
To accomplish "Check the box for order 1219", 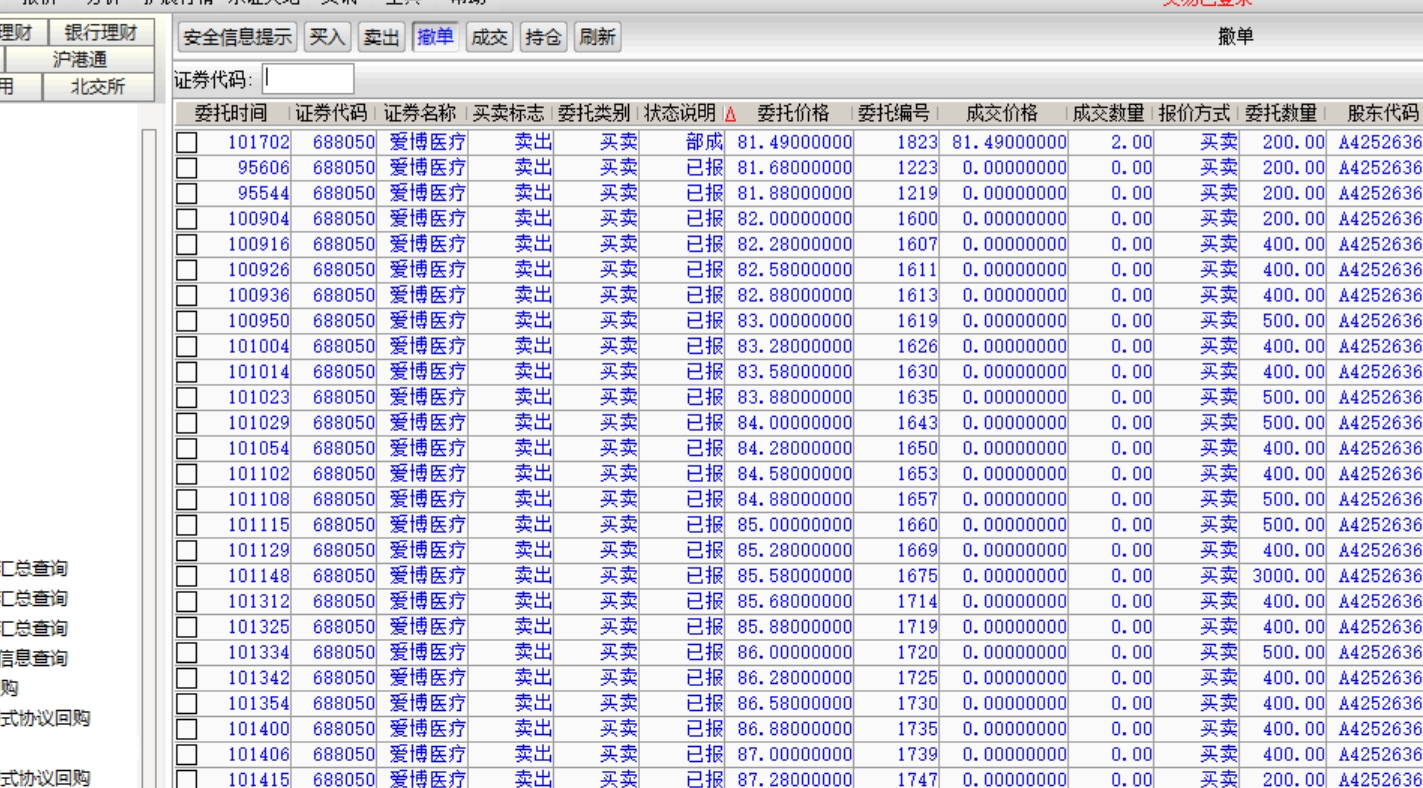I will (187, 193).
